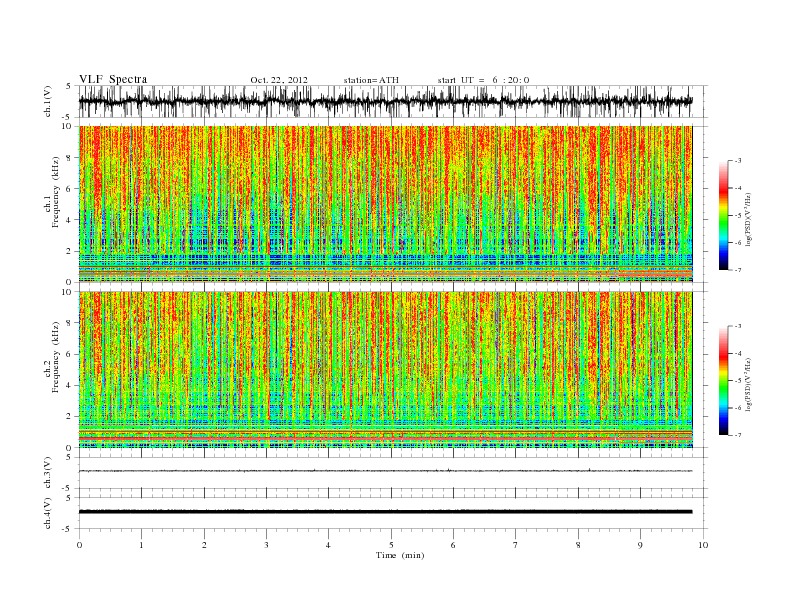Image resolution: width=792 pixels, height=612 pixels.
Task: Click the '-3' value on ch.1 color bar
Action: (x=737, y=161)
